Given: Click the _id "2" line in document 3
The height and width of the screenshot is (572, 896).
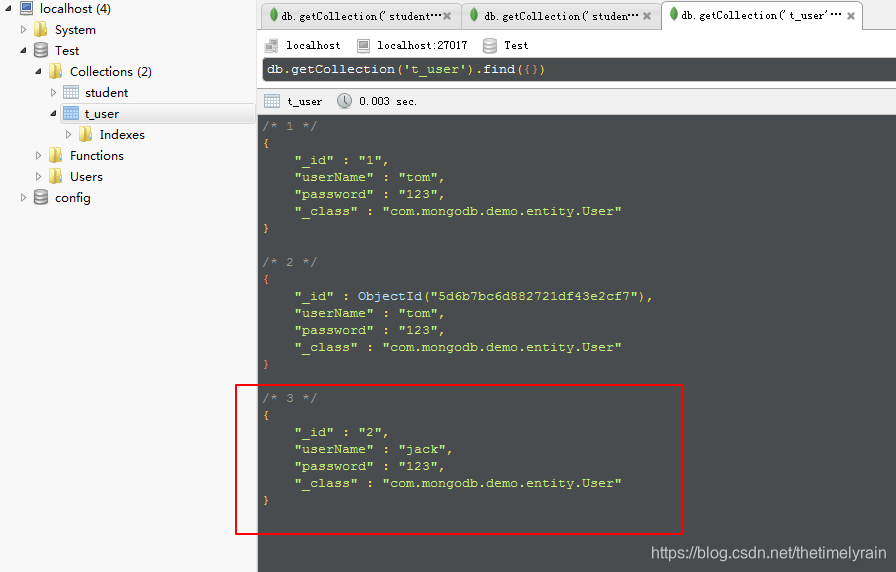Looking at the screenshot, I should (x=342, y=433).
